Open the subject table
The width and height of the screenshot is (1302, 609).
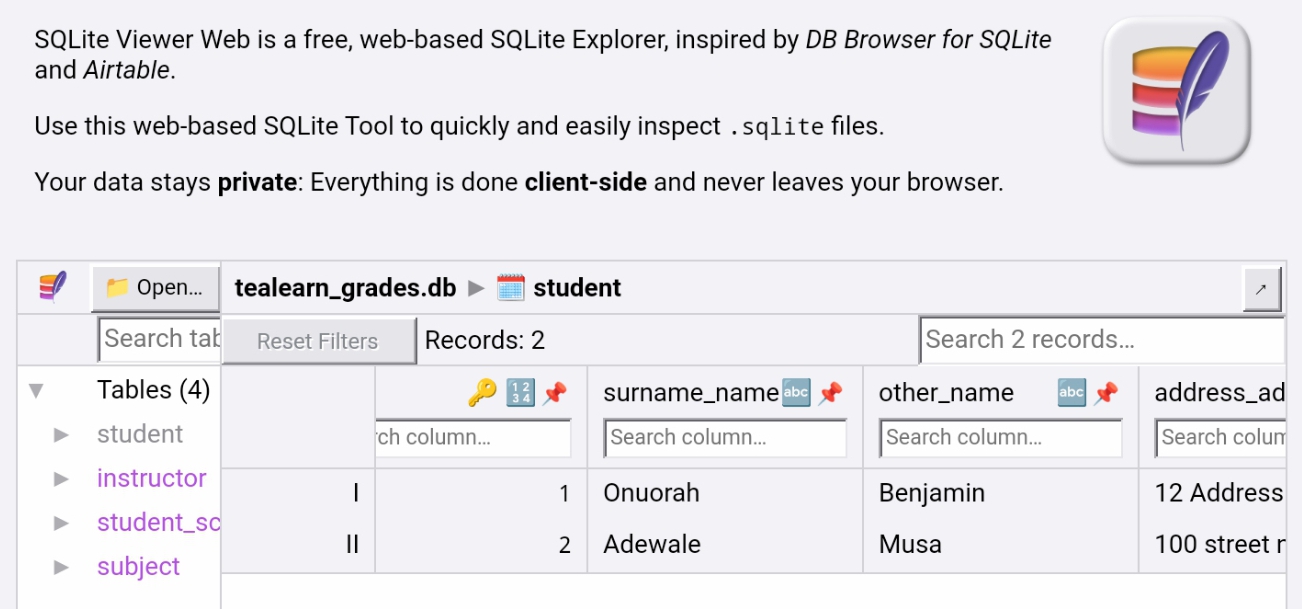click(139, 566)
